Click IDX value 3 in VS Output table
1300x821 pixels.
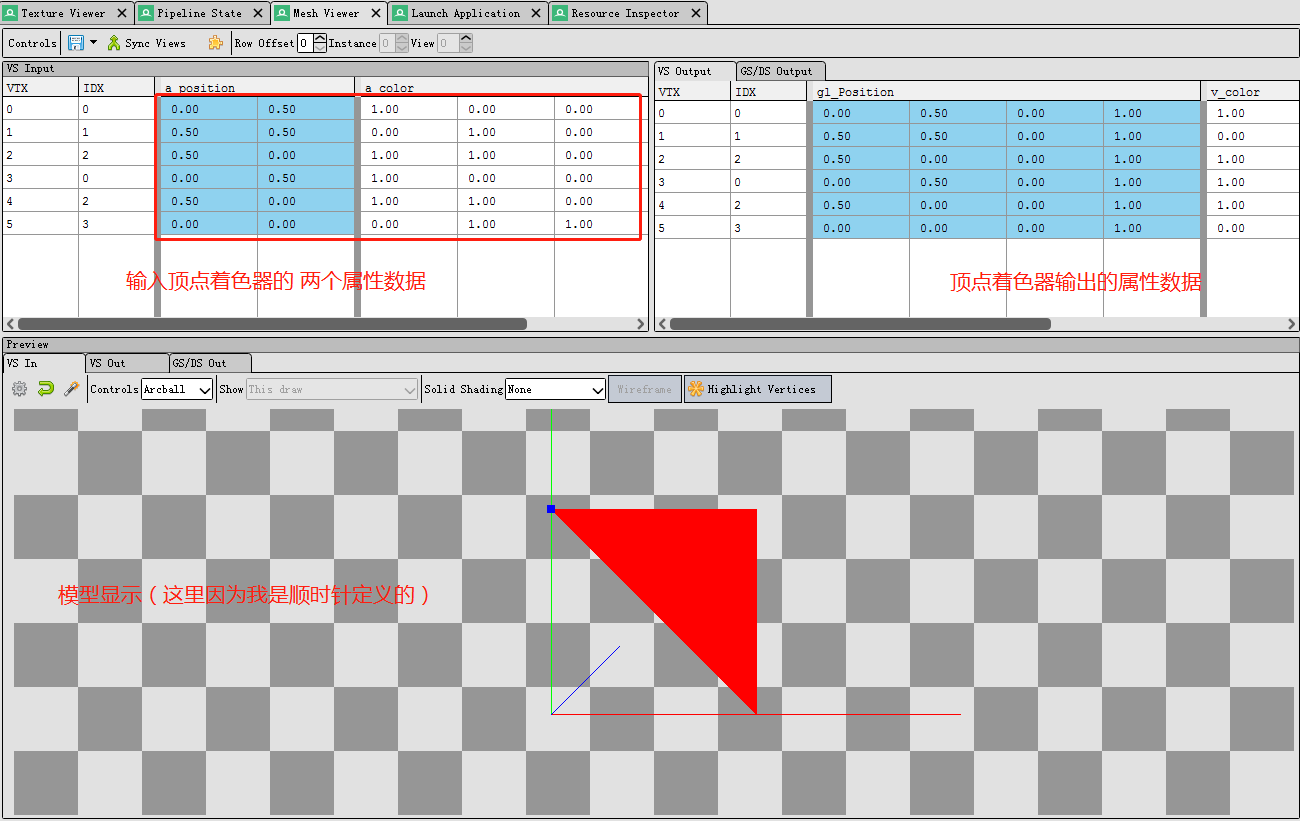click(x=767, y=228)
